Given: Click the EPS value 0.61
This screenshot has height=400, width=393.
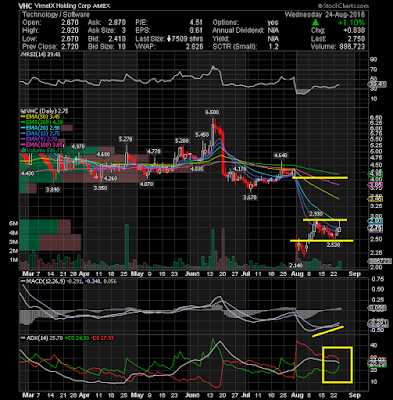Looking at the screenshot, I should [x=196, y=31].
